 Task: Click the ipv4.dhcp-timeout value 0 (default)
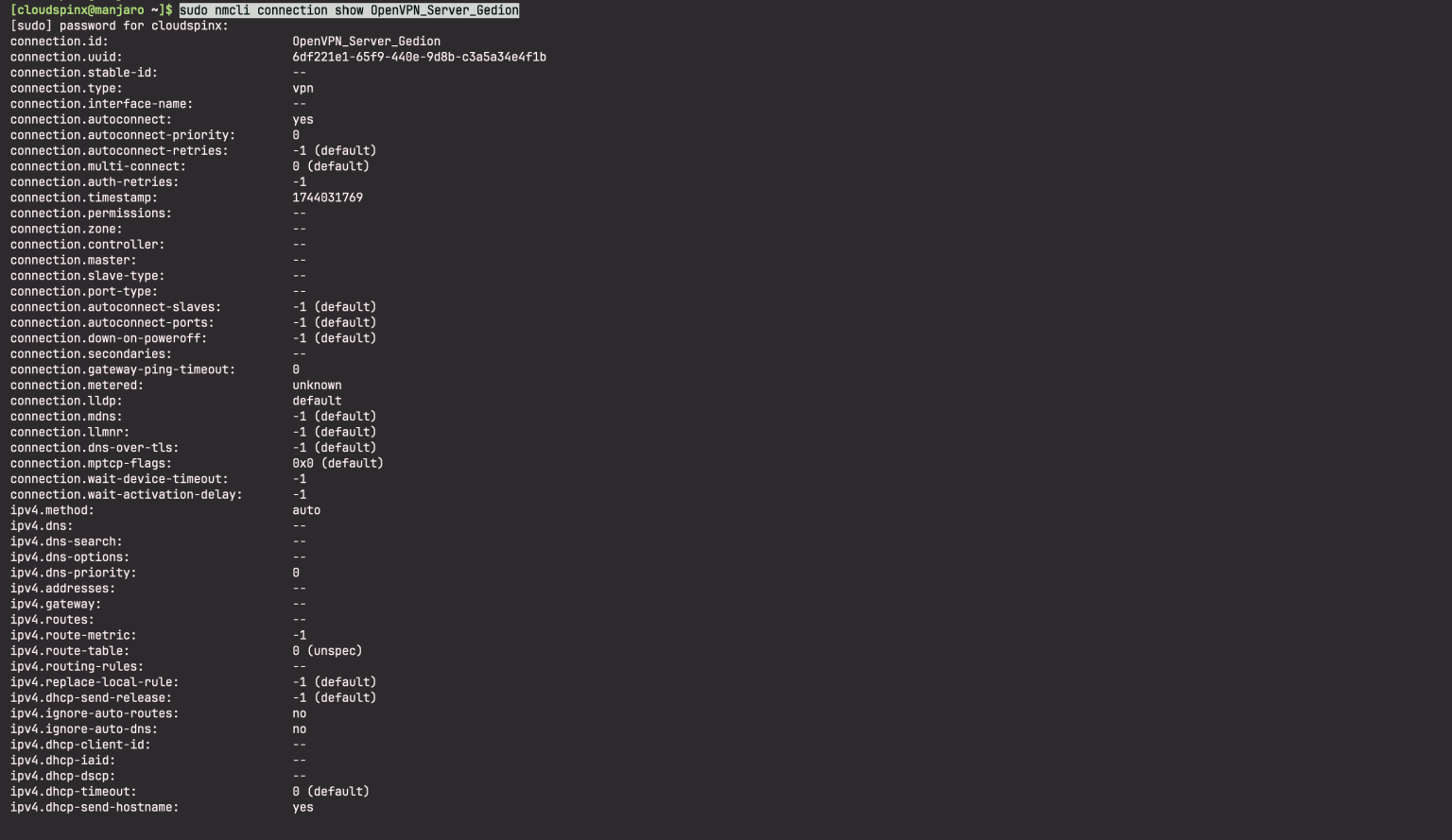331,791
